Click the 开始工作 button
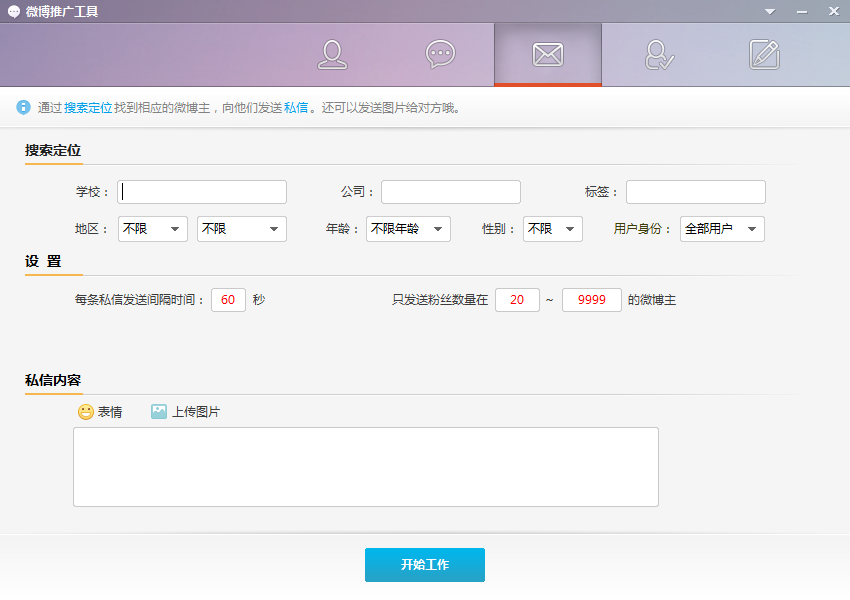This screenshot has height=600, width=850. pyautogui.click(x=425, y=565)
